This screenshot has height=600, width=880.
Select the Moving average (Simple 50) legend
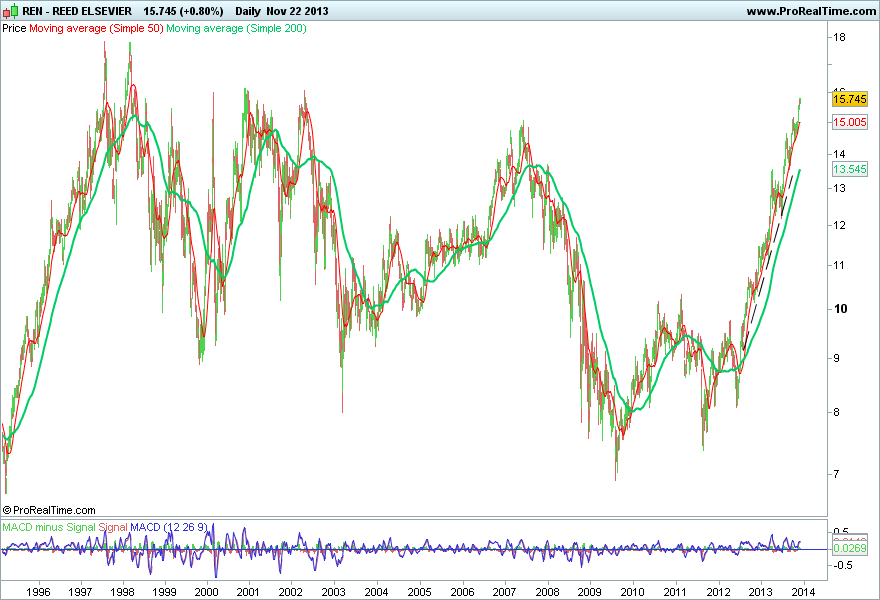coord(96,28)
